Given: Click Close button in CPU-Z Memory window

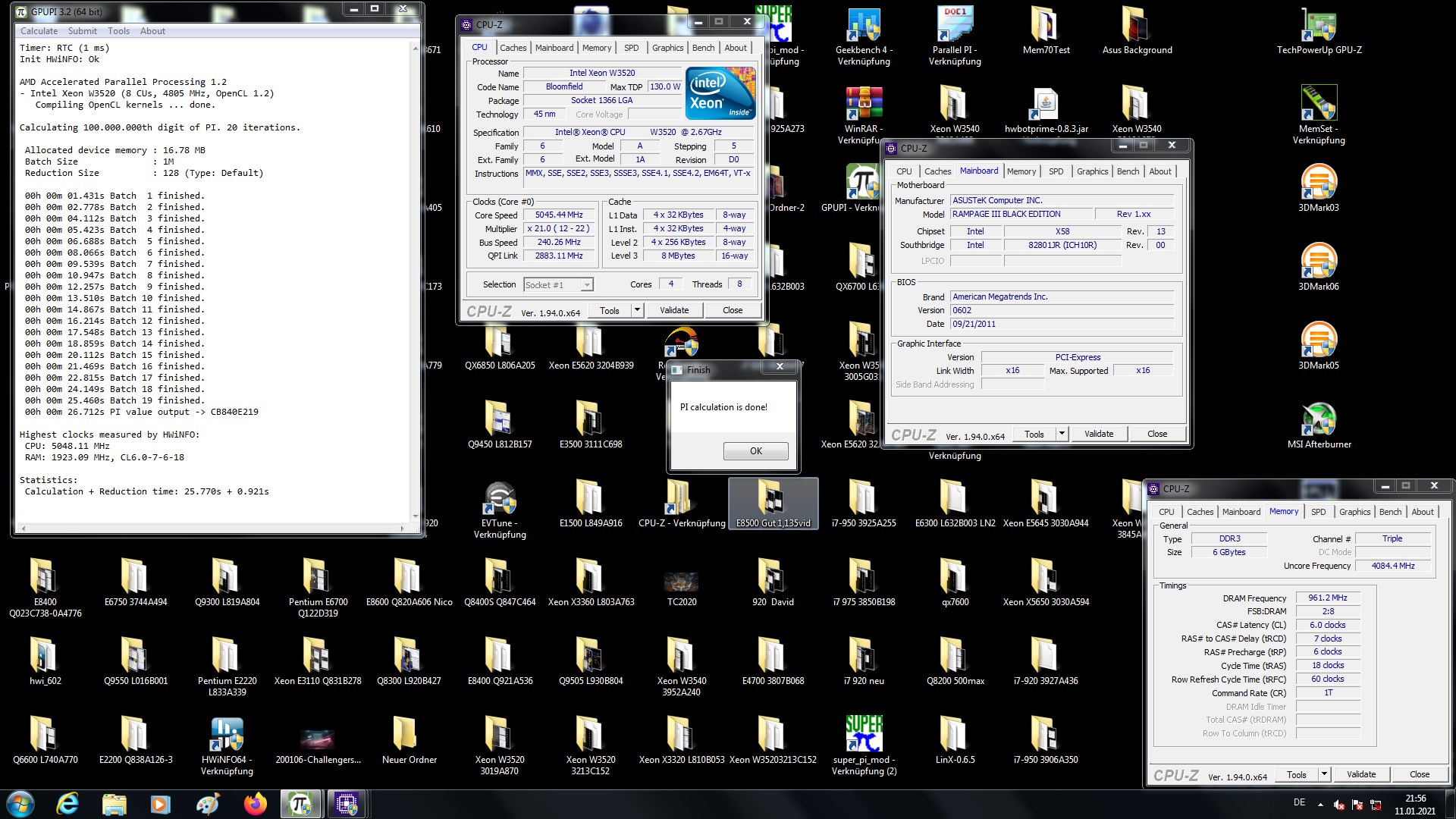Looking at the screenshot, I should coord(1420,774).
